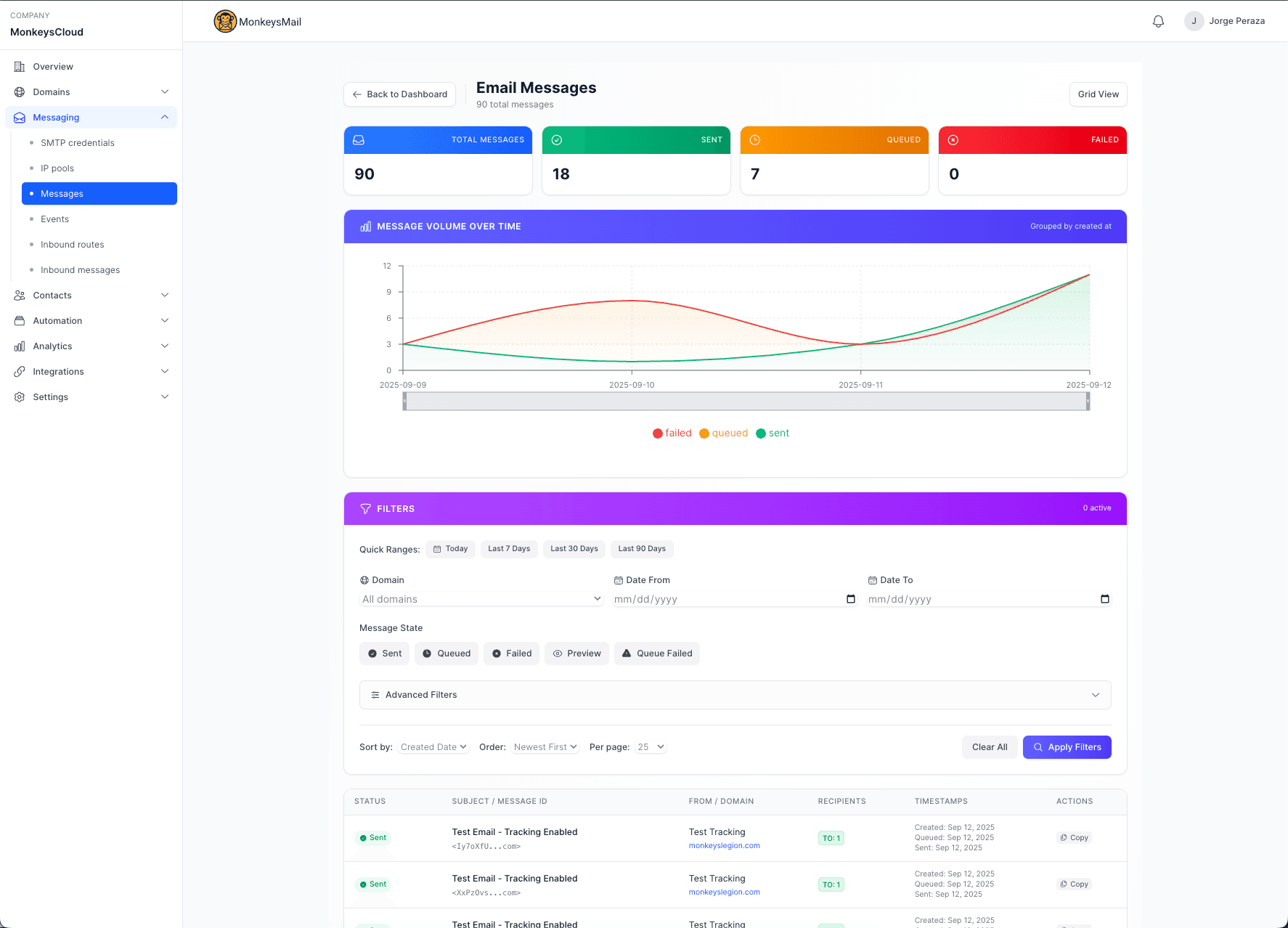This screenshot has width=1288, height=928.
Task: Open the All domains dropdown
Action: [481, 599]
